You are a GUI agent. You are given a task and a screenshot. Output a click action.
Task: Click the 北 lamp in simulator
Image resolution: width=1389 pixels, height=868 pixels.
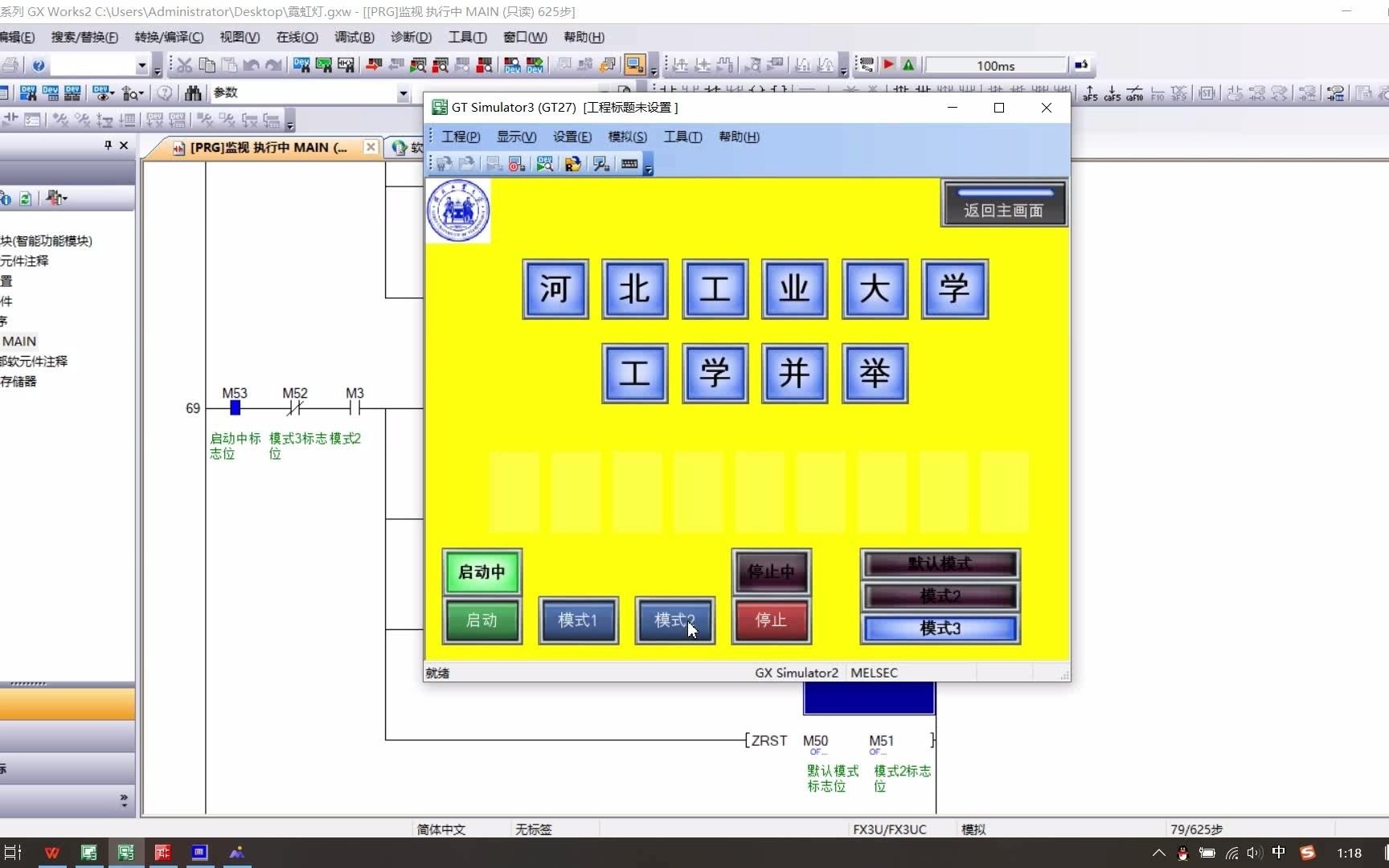click(635, 289)
